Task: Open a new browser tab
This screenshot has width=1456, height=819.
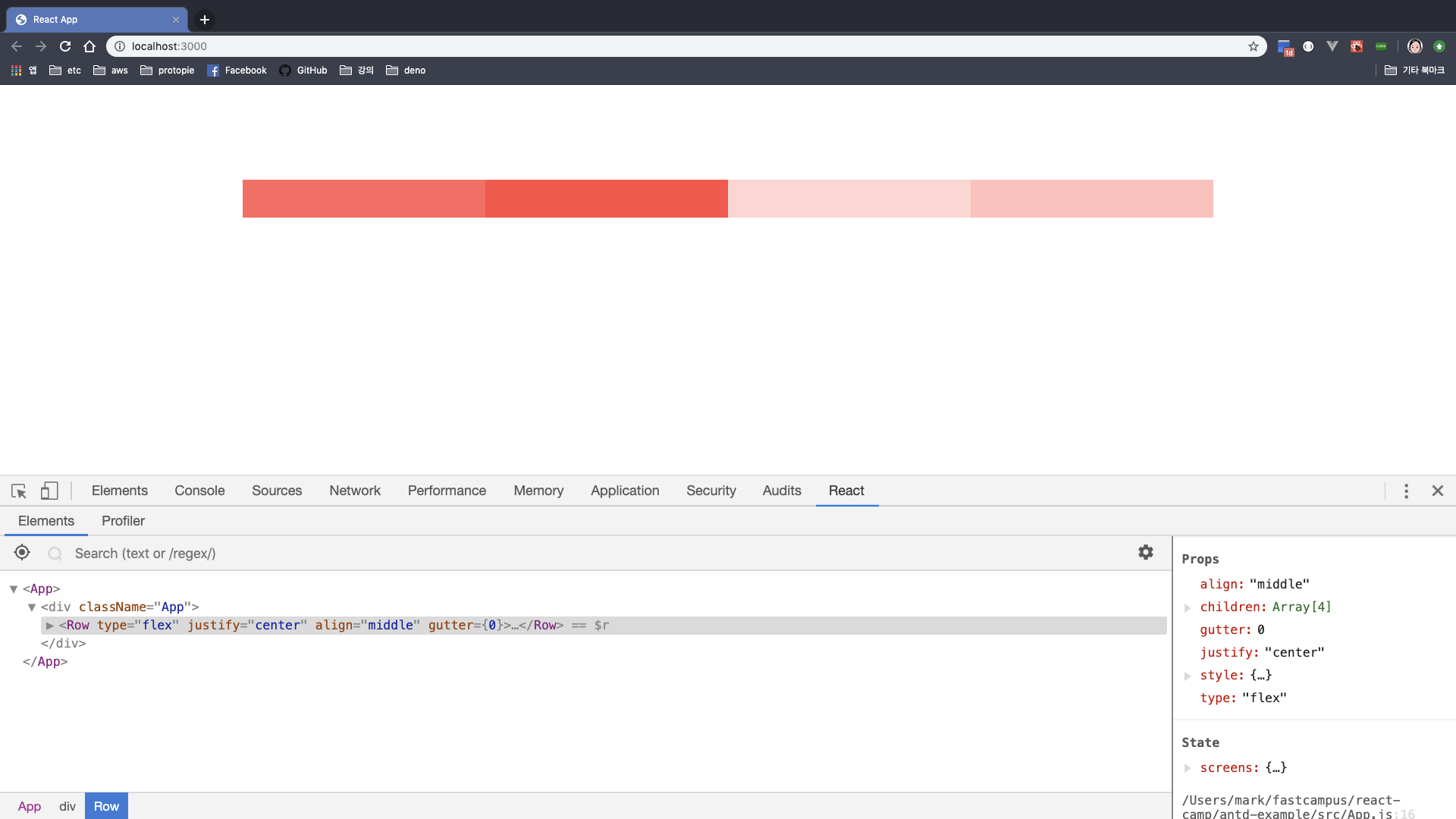Action: pyautogui.click(x=205, y=20)
